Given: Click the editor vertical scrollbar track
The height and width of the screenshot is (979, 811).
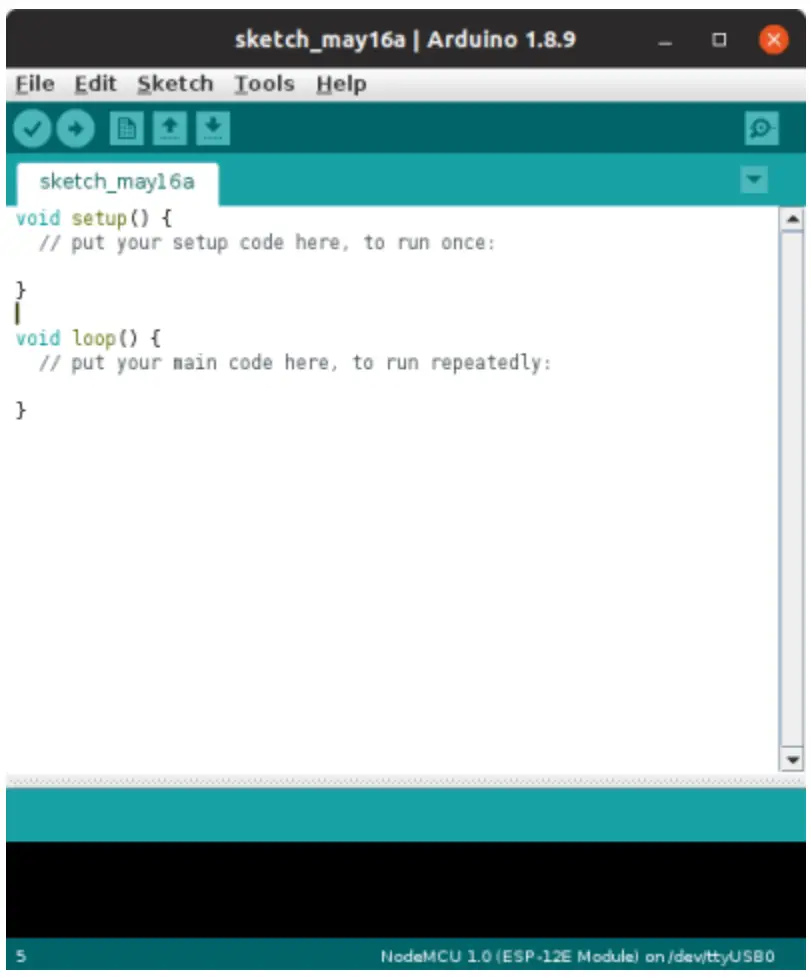Looking at the screenshot, I should pos(792,489).
